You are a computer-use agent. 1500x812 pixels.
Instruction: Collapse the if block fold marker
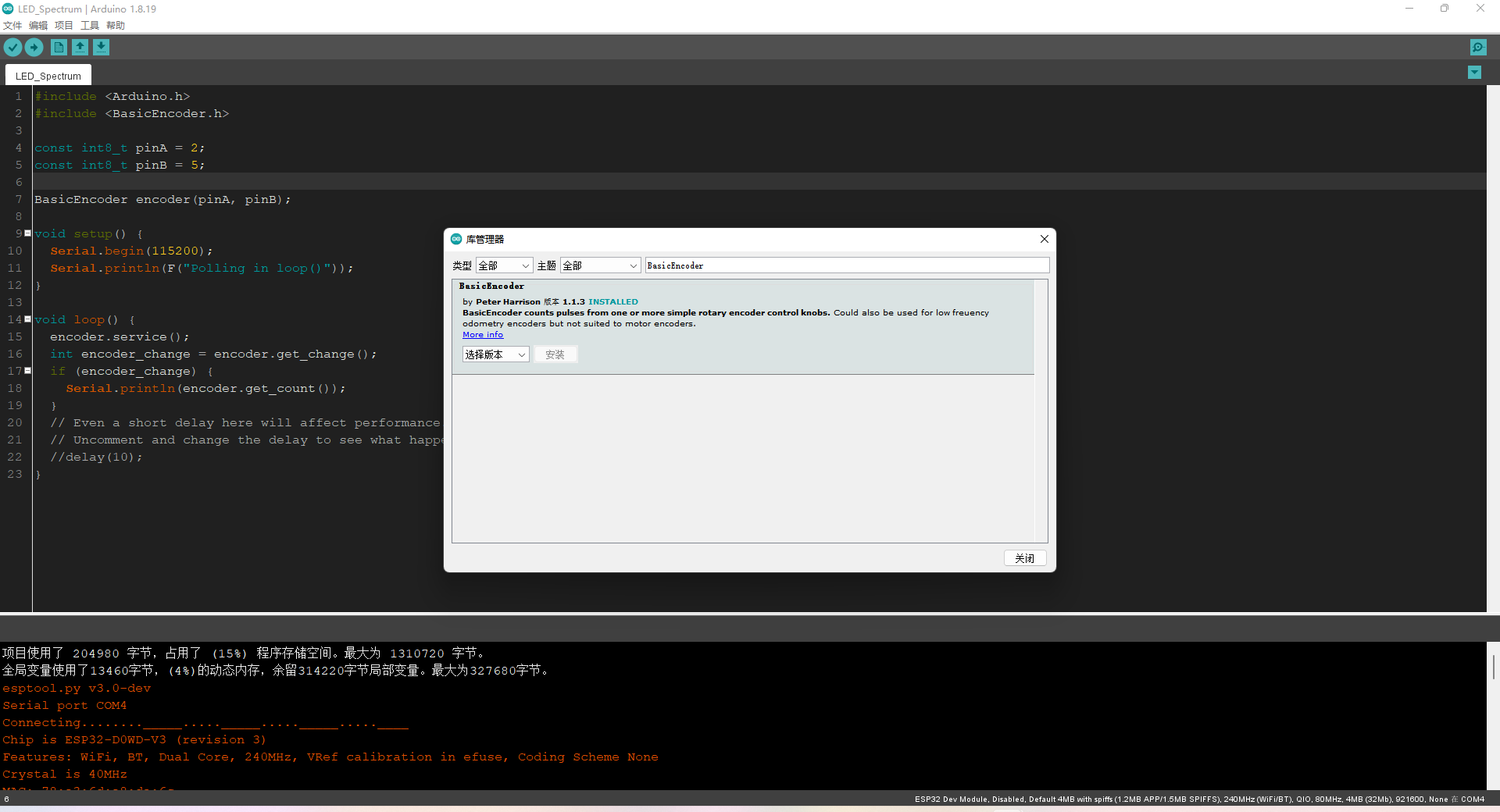(x=28, y=370)
